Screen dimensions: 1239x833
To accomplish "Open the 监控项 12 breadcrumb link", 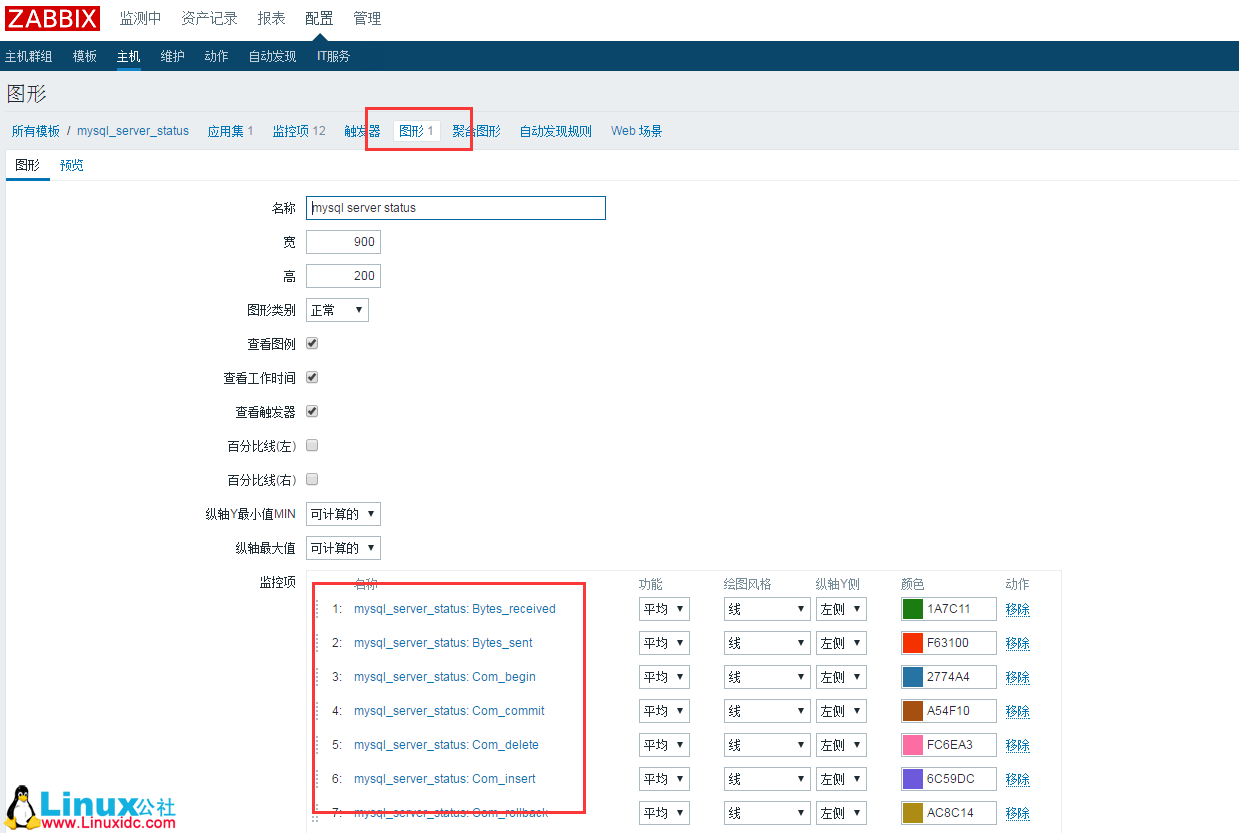I will pyautogui.click(x=298, y=130).
